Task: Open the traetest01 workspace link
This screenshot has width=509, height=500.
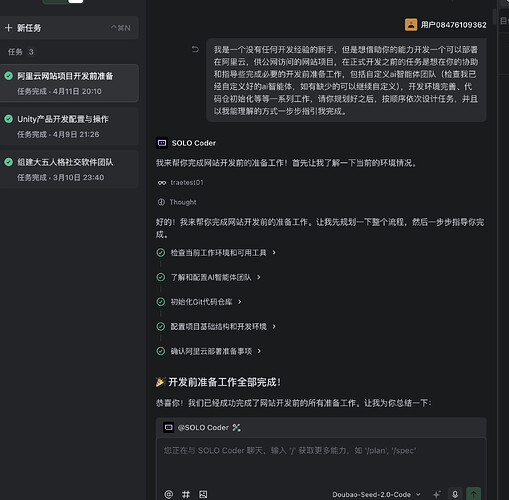Action: tap(180, 183)
